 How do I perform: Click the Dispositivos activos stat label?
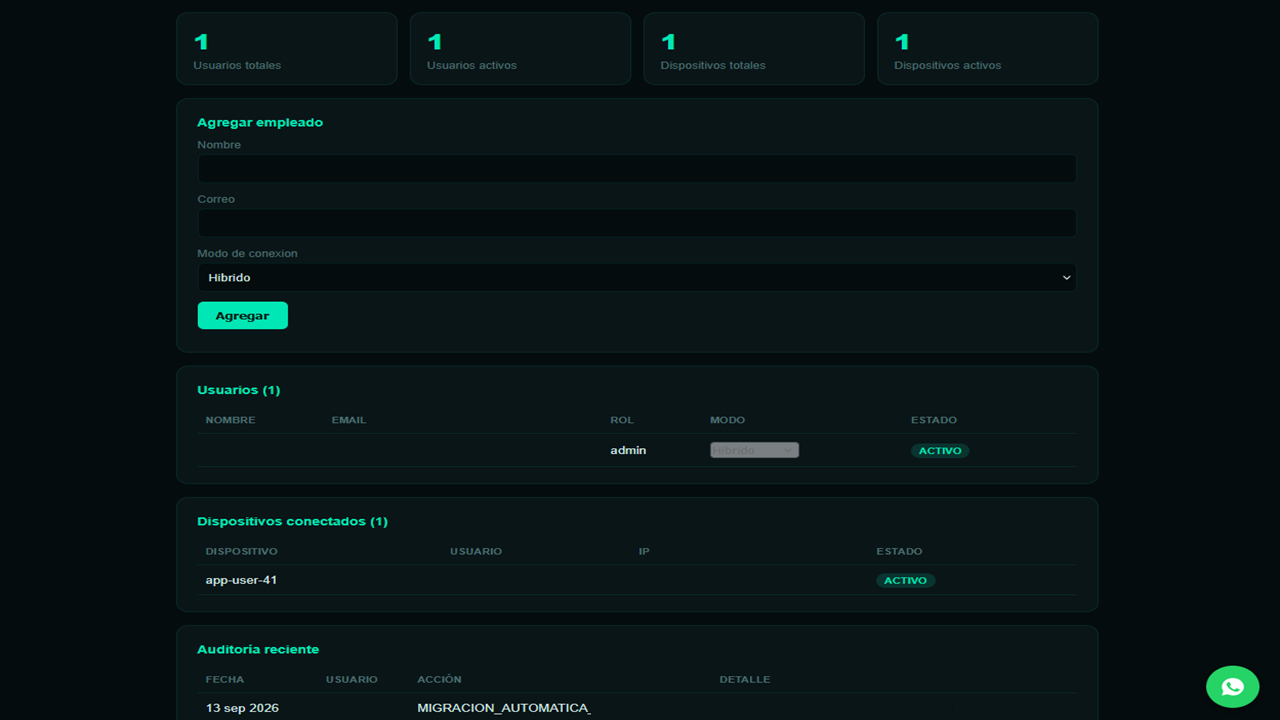pos(947,65)
